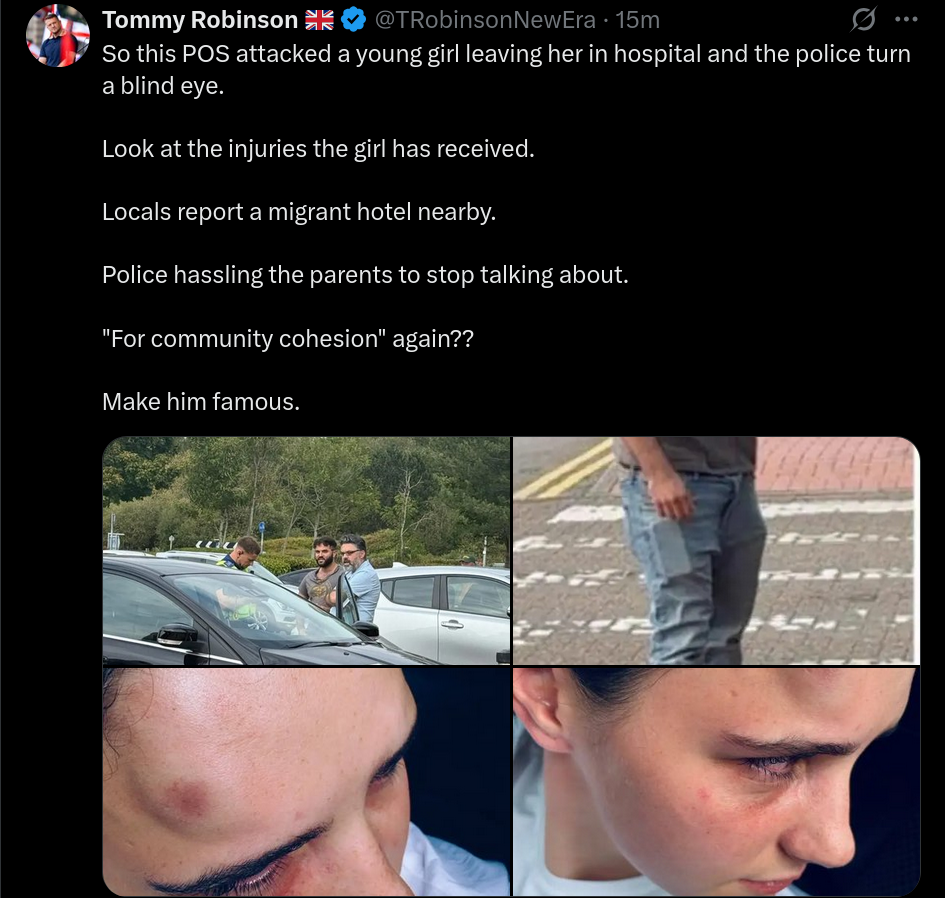
Task: Click the 'Look at the injuries' sentence
Action: 318,149
